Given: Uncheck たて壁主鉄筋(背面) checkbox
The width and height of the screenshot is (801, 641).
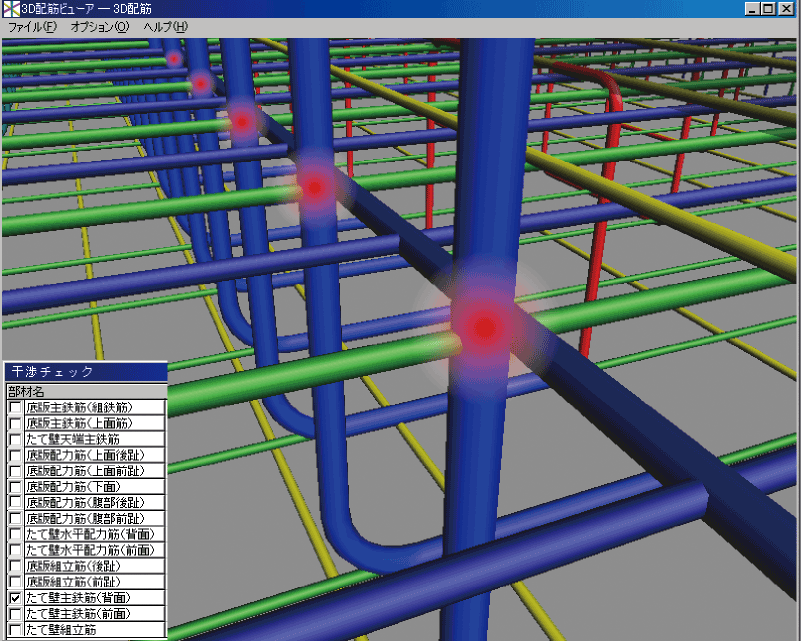Looking at the screenshot, I should [x=15, y=598].
